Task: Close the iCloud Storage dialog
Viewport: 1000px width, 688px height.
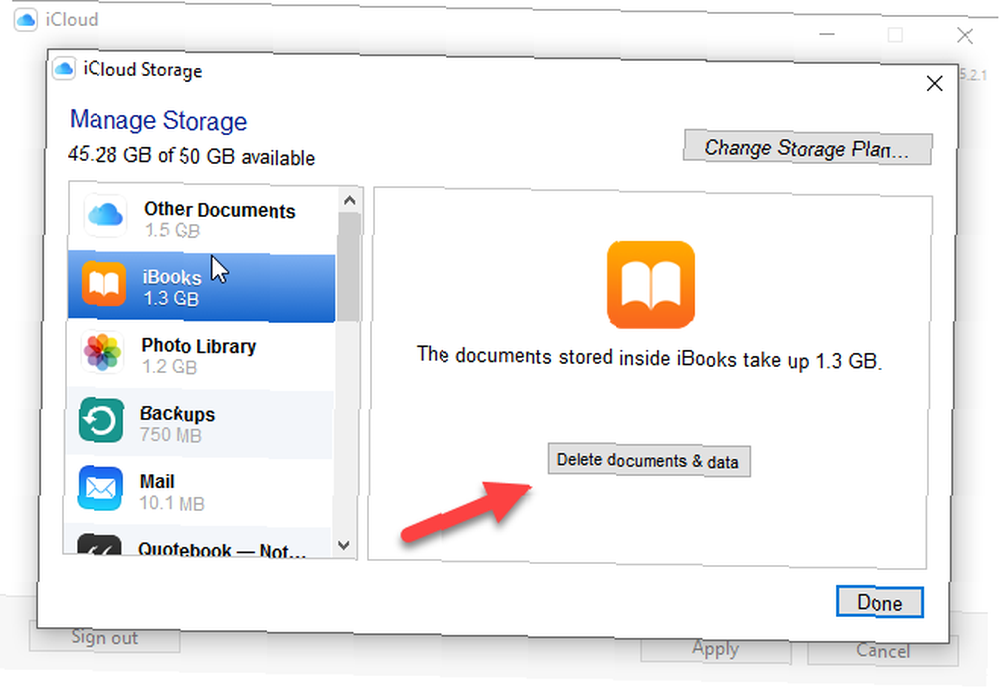Action: pyautogui.click(x=934, y=83)
